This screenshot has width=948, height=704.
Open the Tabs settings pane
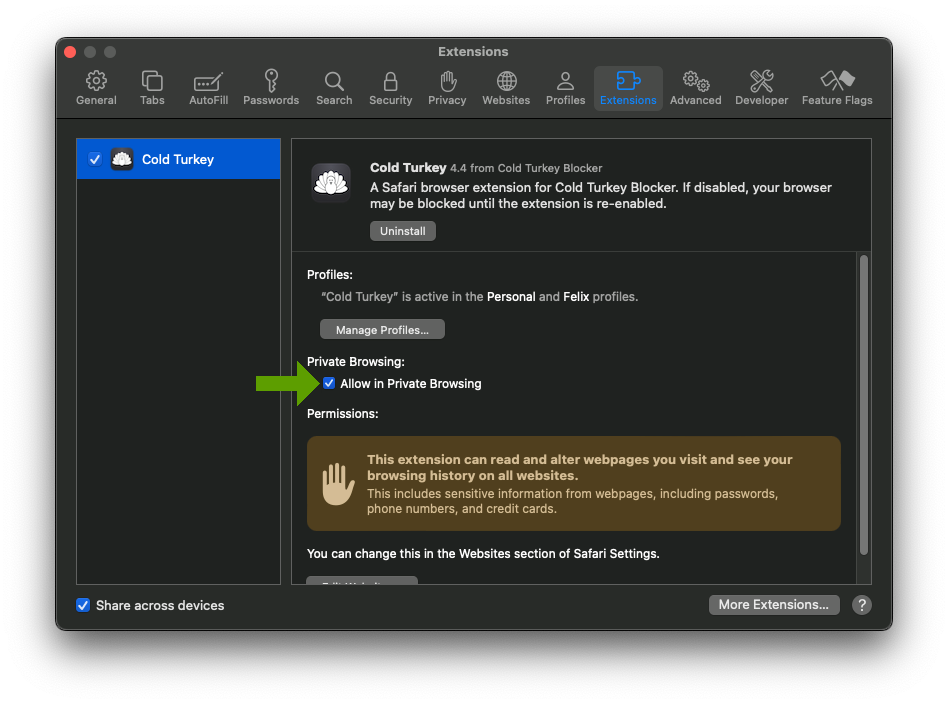coord(152,88)
